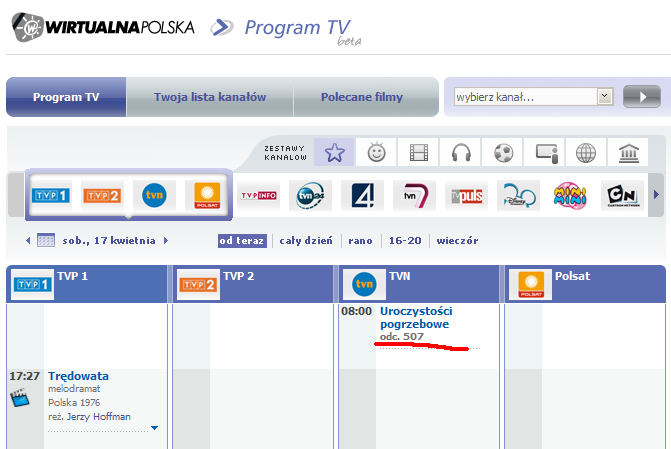Select the soccer ball sports channel set
Image resolution: width=671 pixels, height=449 pixels.
click(x=503, y=152)
